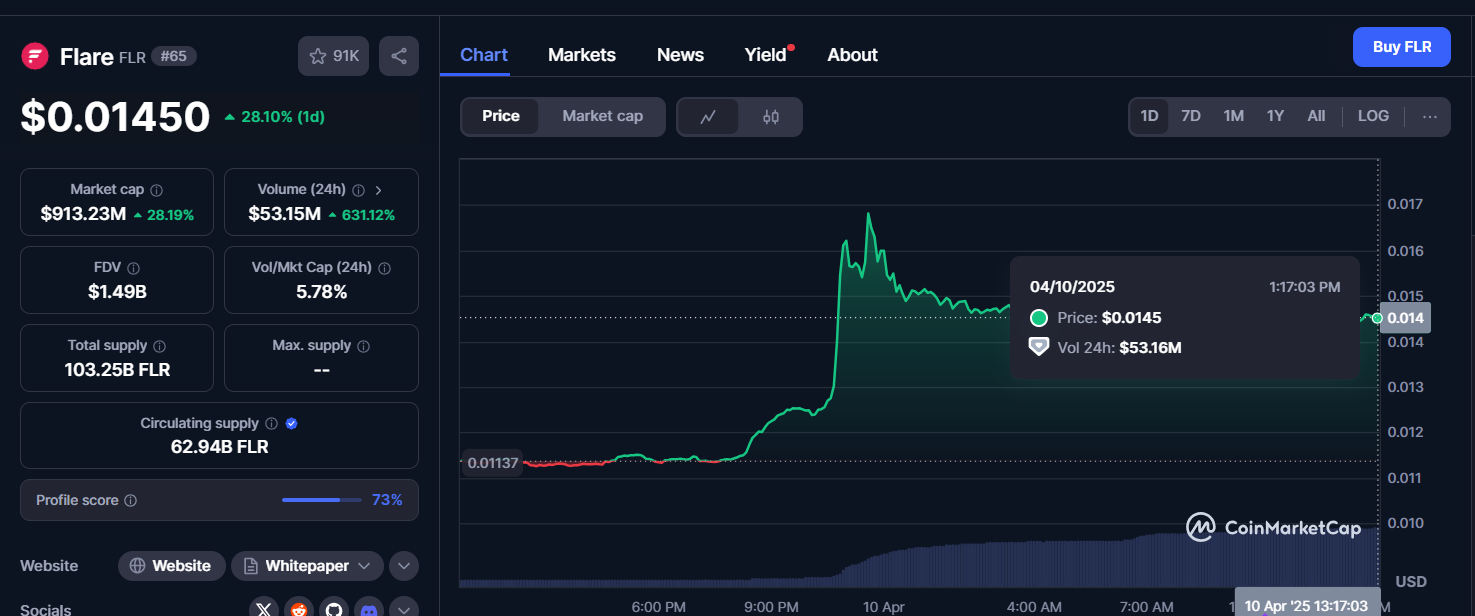Click the 5.78% Vol/Mkt Cap value
The image size is (1475, 616).
click(321, 292)
